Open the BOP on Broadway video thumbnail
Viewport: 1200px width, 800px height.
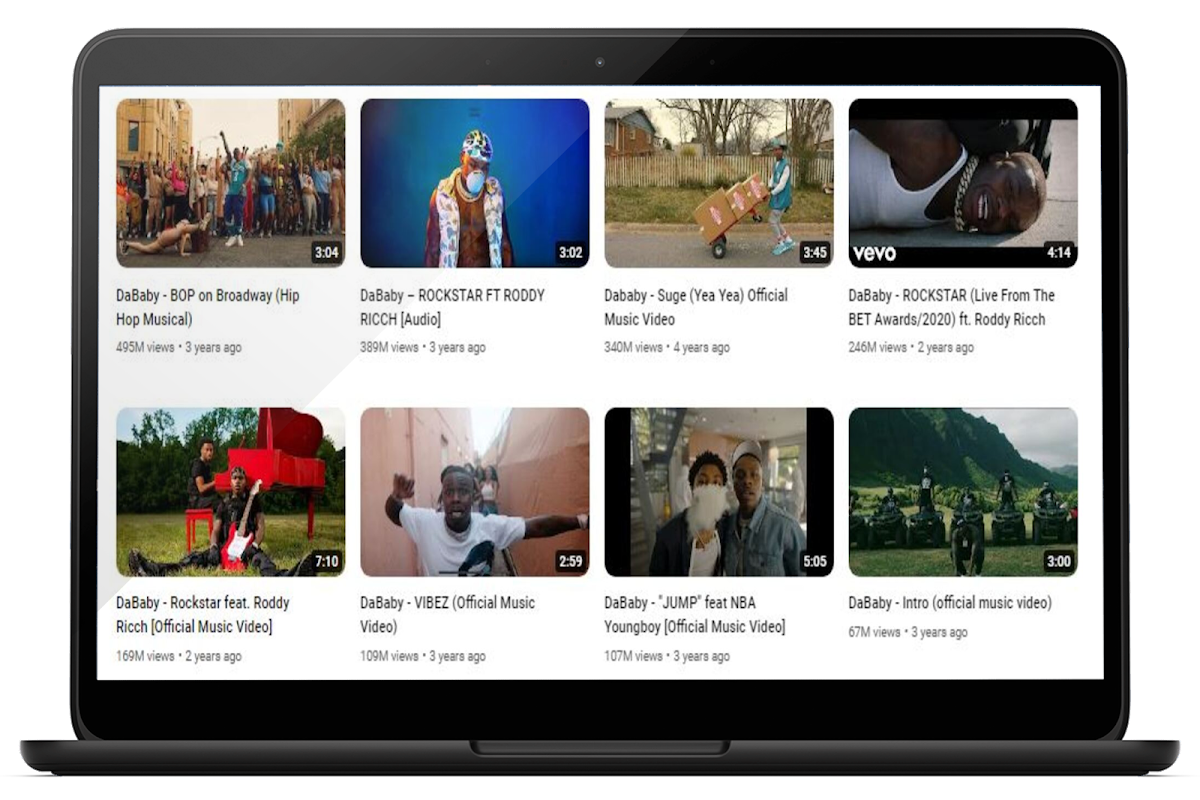[x=231, y=183]
